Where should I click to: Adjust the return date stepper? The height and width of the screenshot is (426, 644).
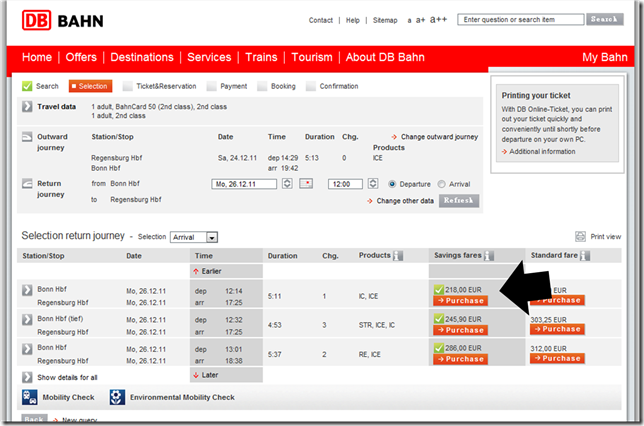[287, 183]
